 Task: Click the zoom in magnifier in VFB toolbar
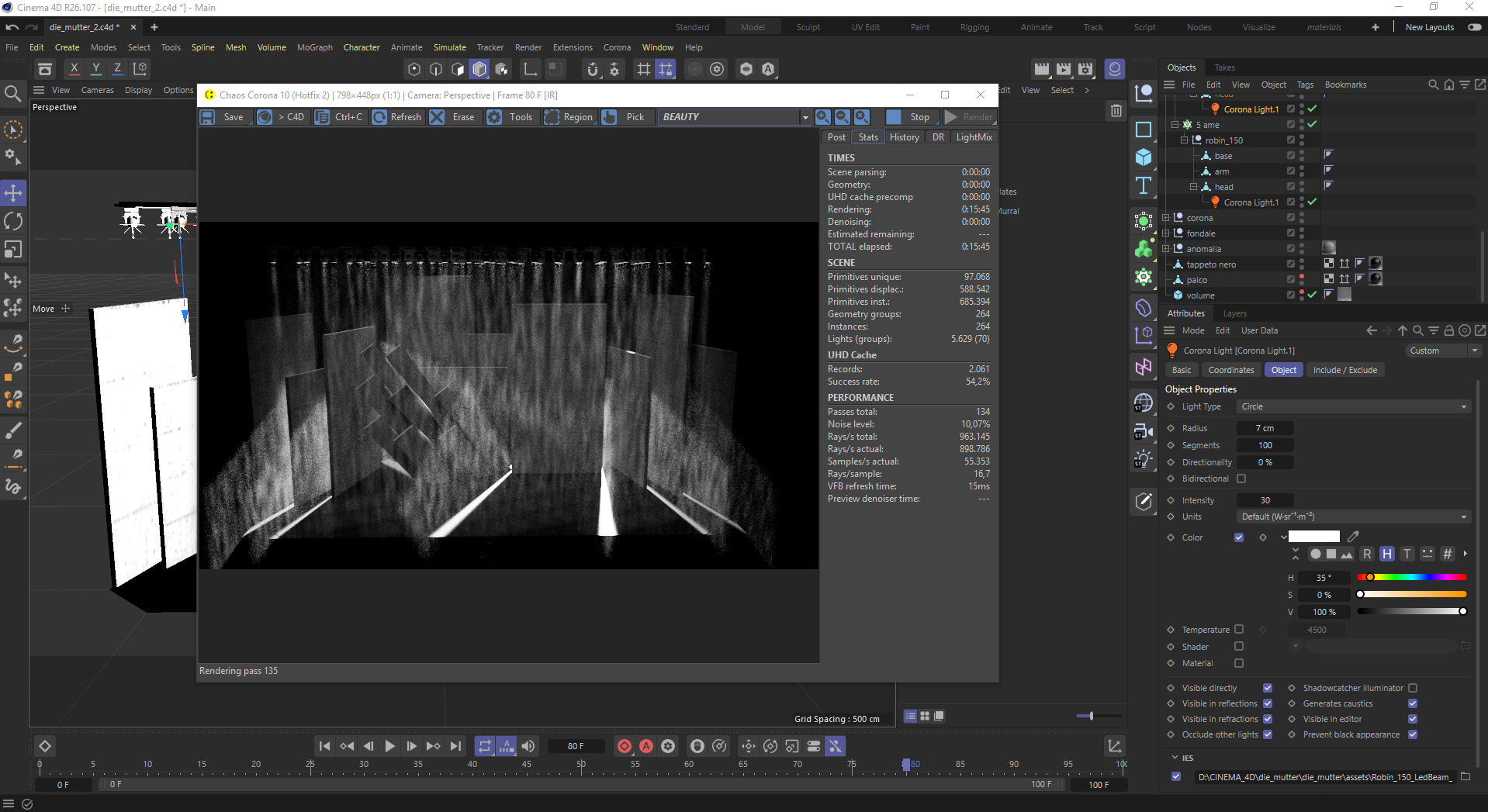[x=823, y=117]
